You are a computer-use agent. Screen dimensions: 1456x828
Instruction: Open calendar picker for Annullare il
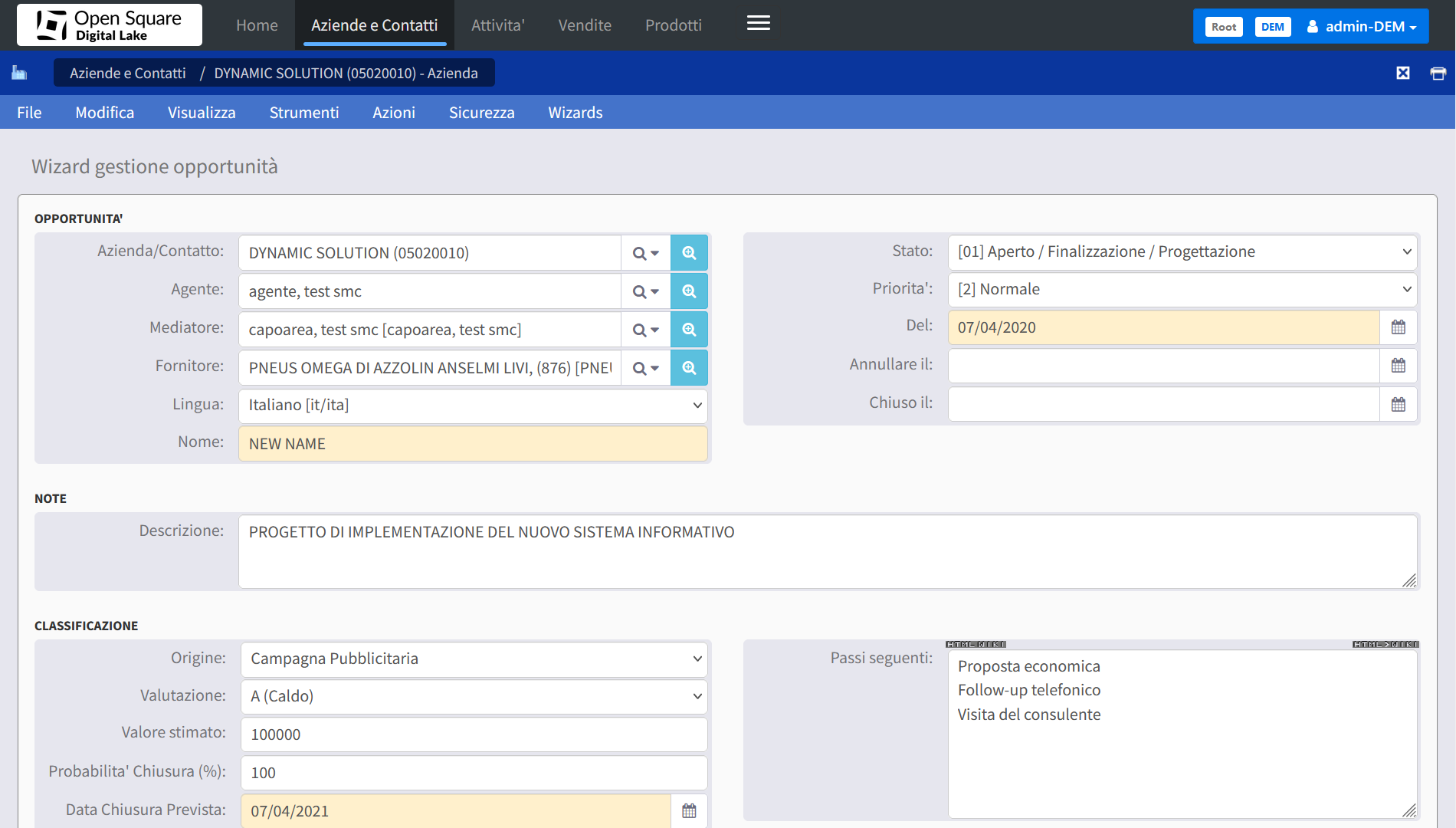[1399, 366]
